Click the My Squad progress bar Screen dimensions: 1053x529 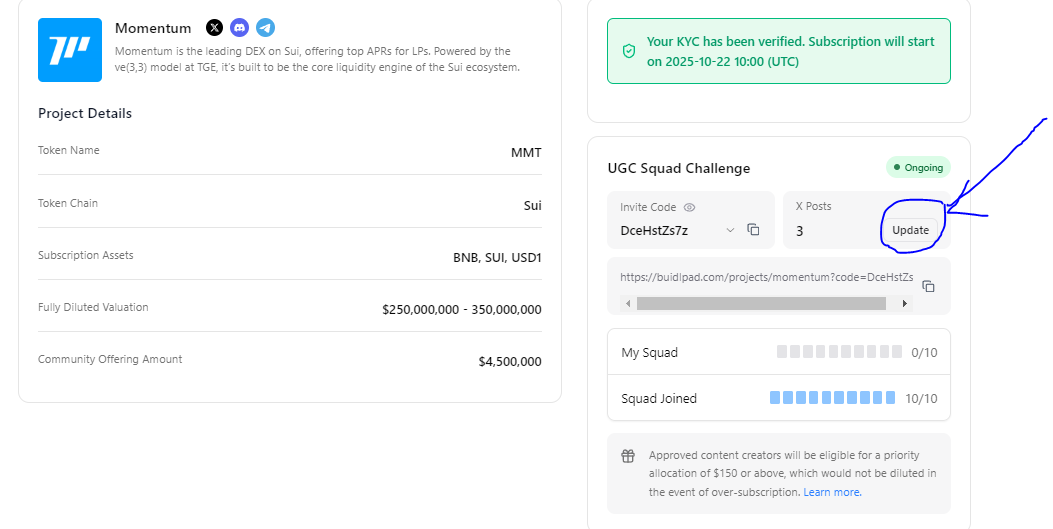839,352
